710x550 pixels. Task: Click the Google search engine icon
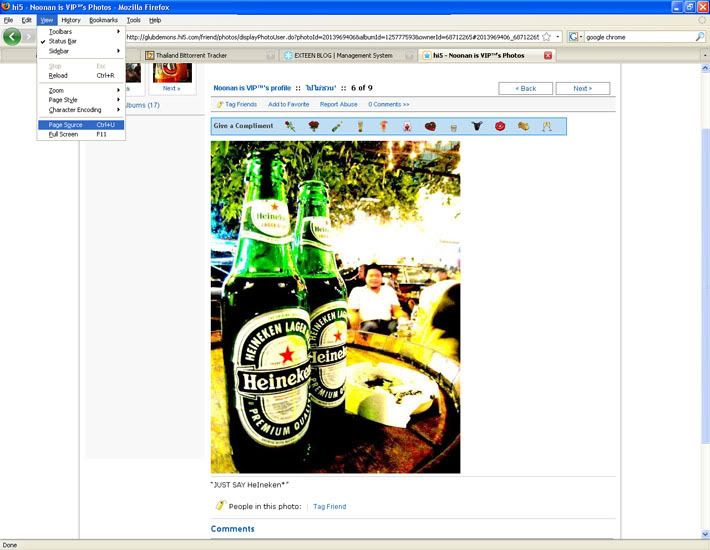coord(573,37)
